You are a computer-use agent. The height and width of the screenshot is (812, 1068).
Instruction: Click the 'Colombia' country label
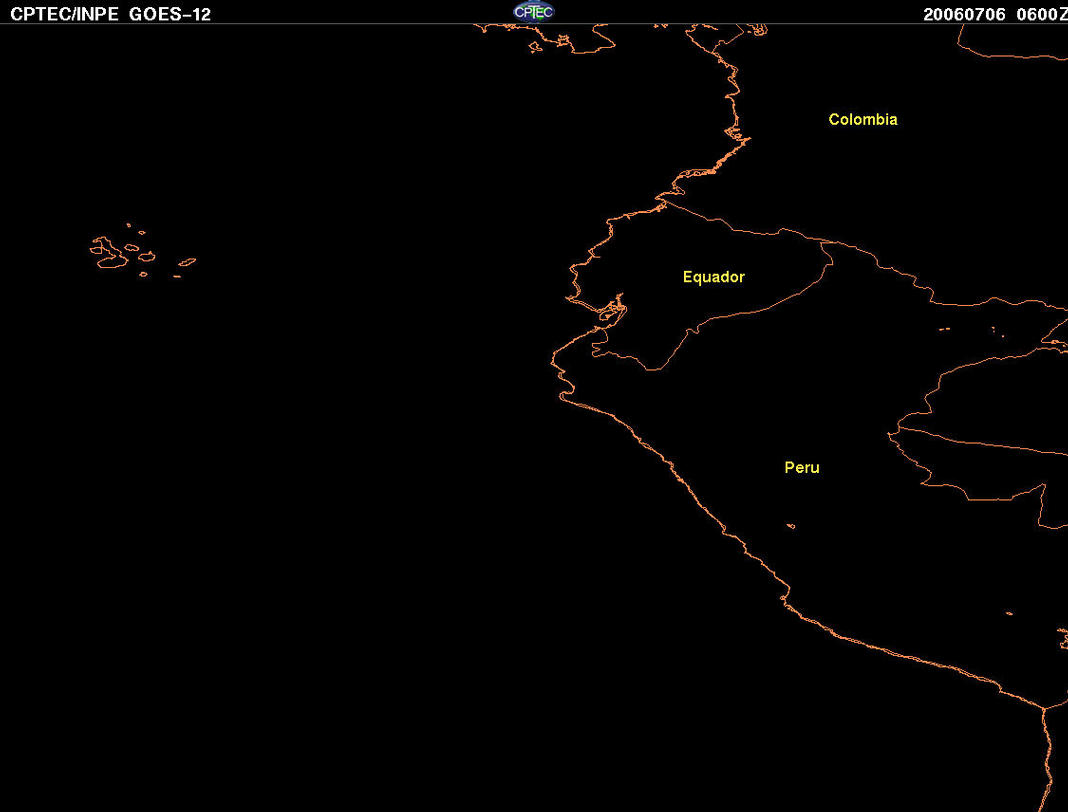coord(863,119)
